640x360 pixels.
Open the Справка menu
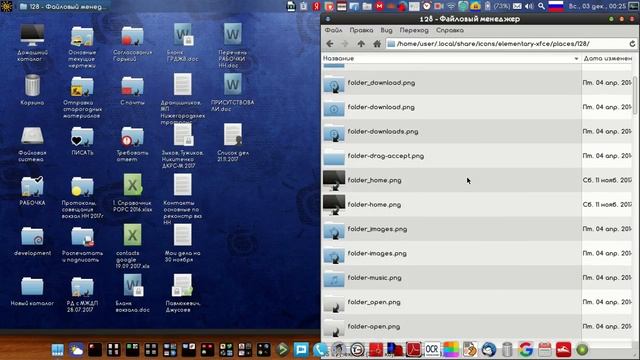(449, 30)
